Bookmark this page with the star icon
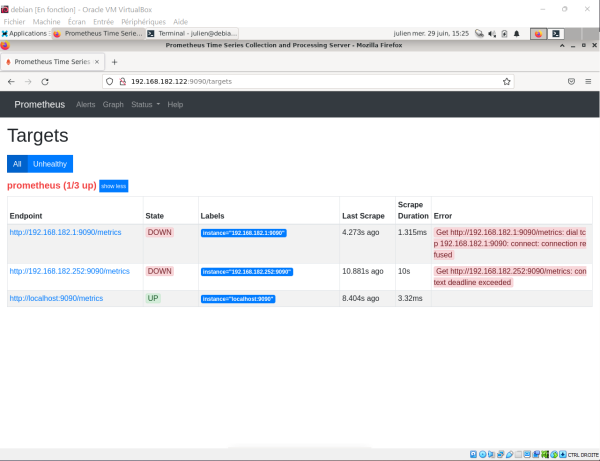The height and width of the screenshot is (461, 600). point(507,81)
